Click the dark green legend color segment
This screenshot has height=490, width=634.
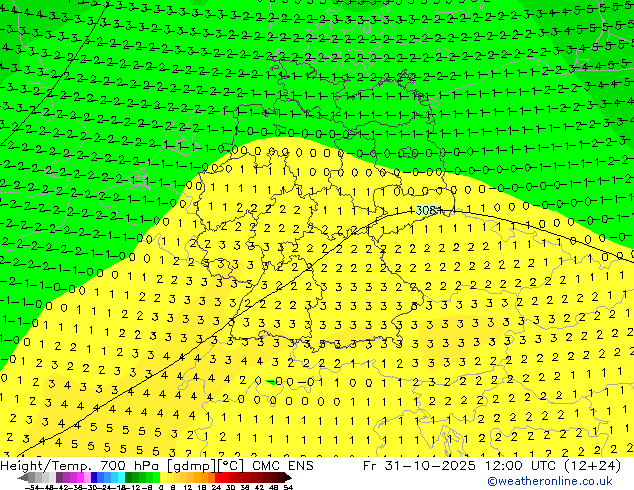click(129, 478)
